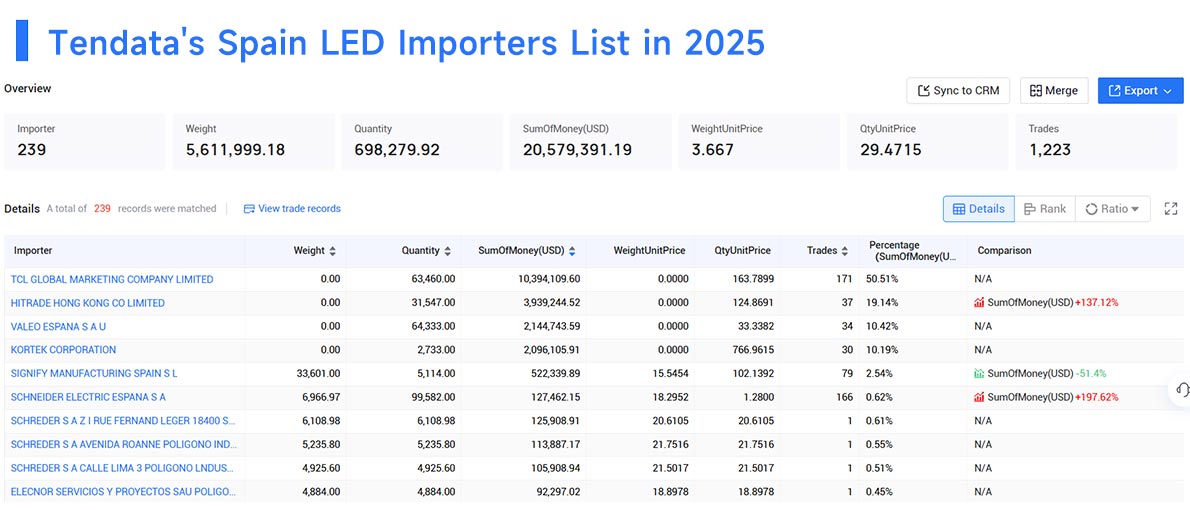Screen dimensions: 1190x510
Task: Sort table by Quantity column arrows
Action: (x=448, y=250)
